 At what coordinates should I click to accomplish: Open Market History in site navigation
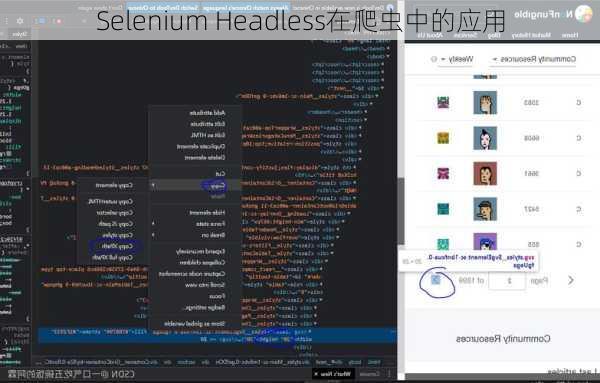[531, 35]
